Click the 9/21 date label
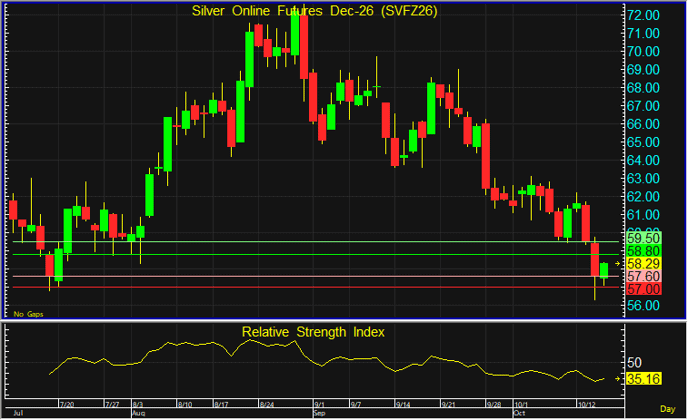Image resolution: width=688 pixels, height=420 pixels. pos(448,404)
